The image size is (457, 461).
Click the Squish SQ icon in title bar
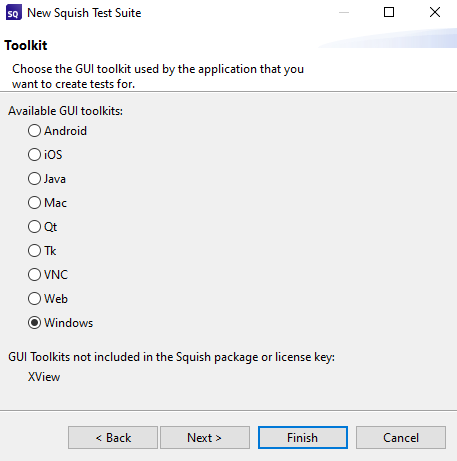pos(14,13)
